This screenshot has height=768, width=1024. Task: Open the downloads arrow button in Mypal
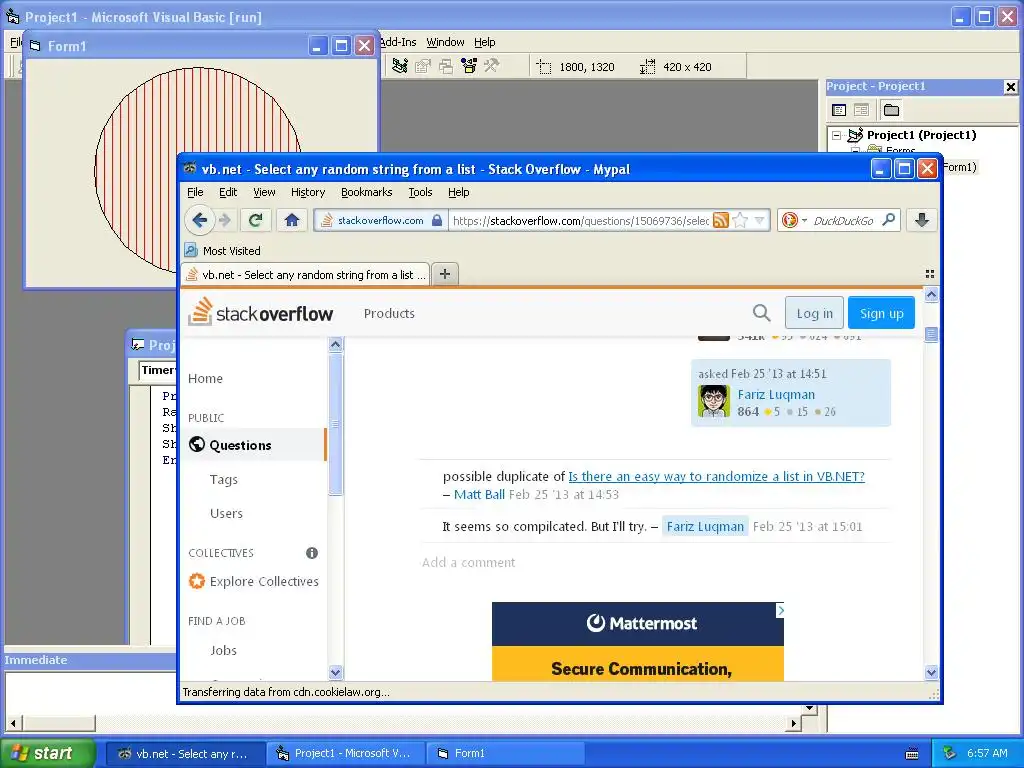pos(921,220)
